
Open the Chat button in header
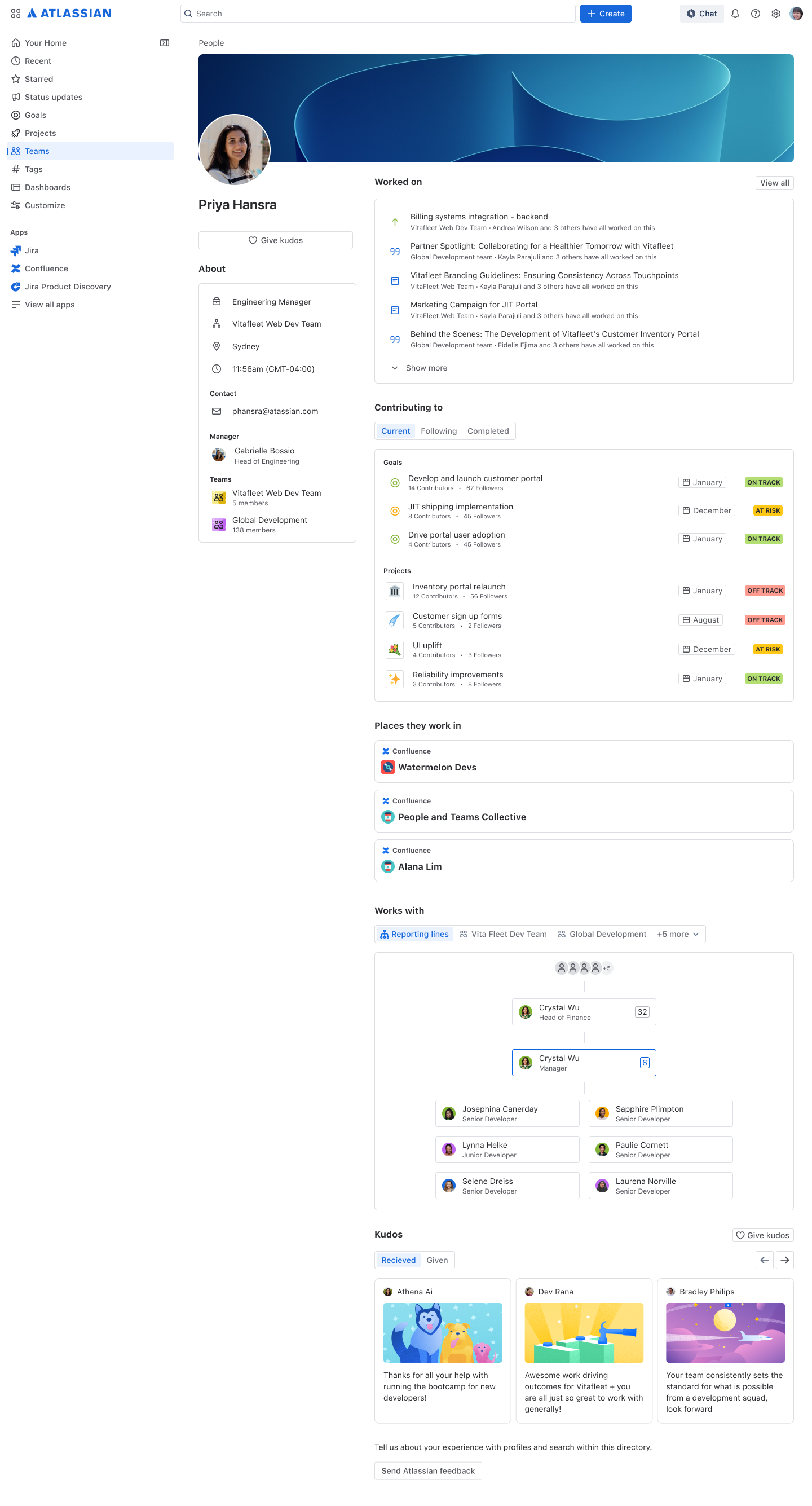click(701, 14)
